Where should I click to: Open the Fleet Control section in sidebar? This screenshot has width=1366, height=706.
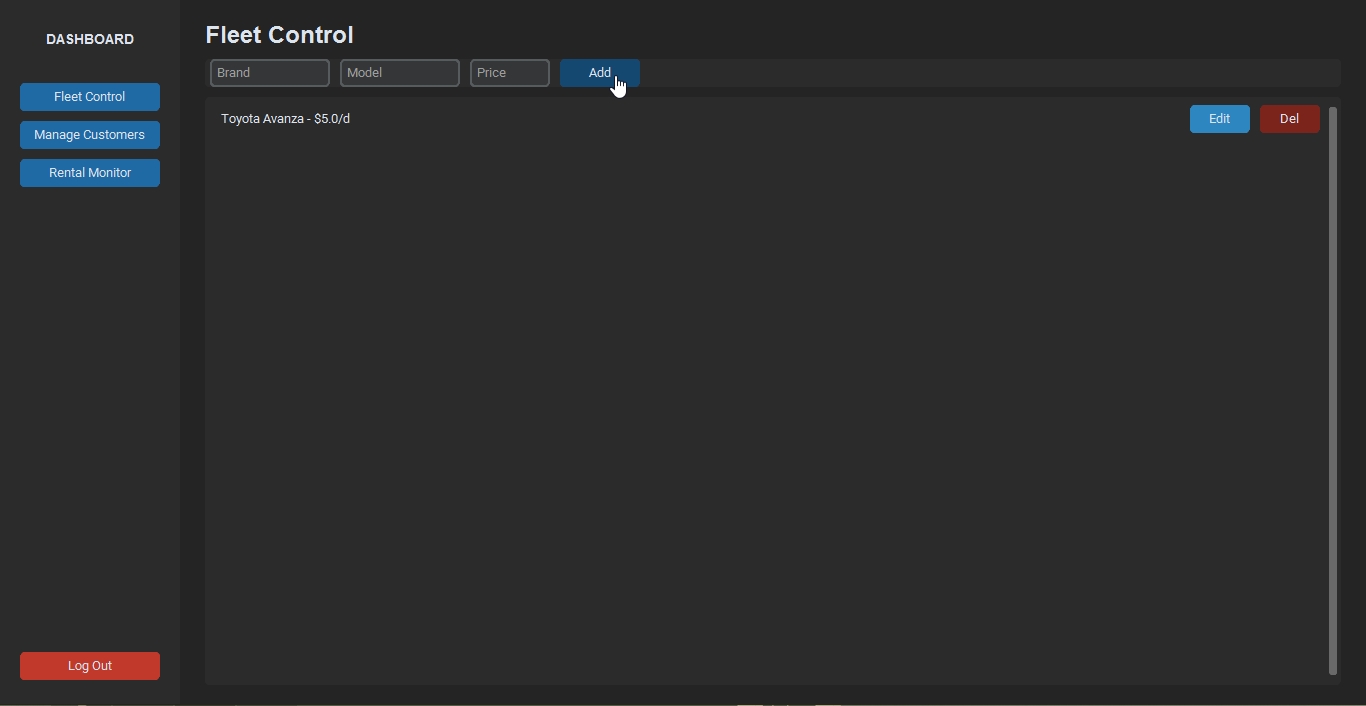coord(90,97)
